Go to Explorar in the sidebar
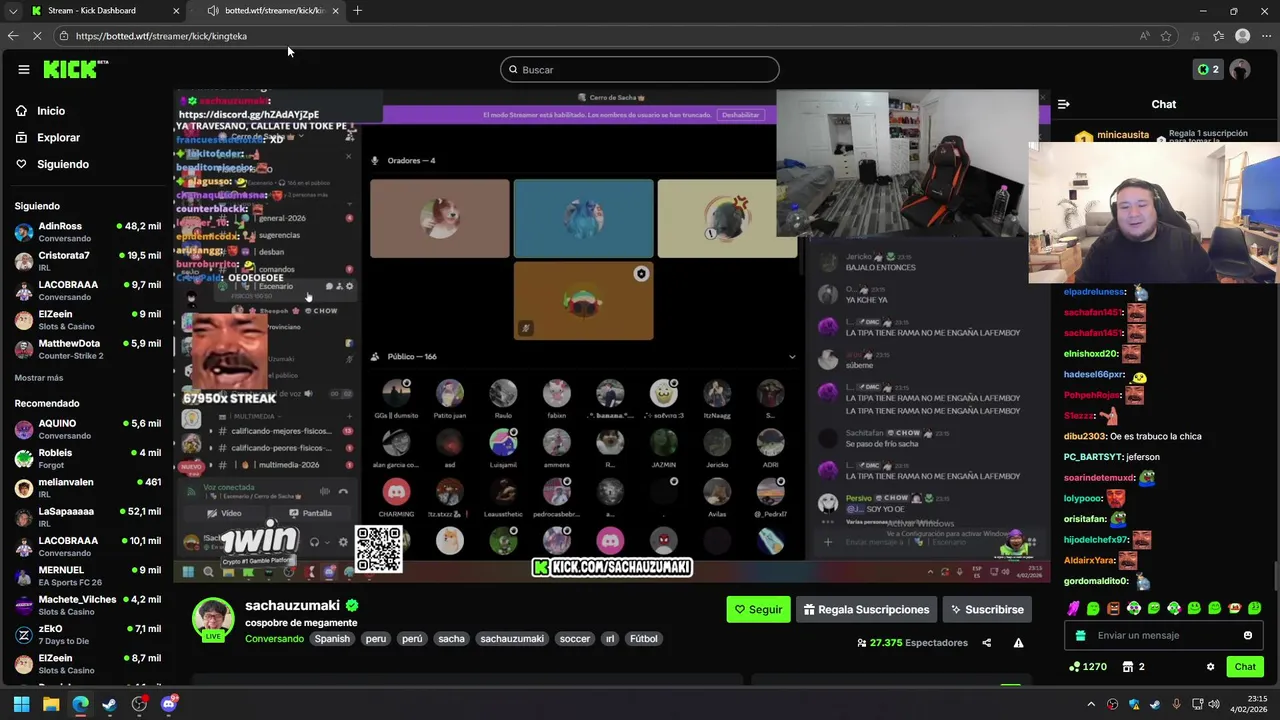Screen dimensions: 1280x720 (59, 137)
